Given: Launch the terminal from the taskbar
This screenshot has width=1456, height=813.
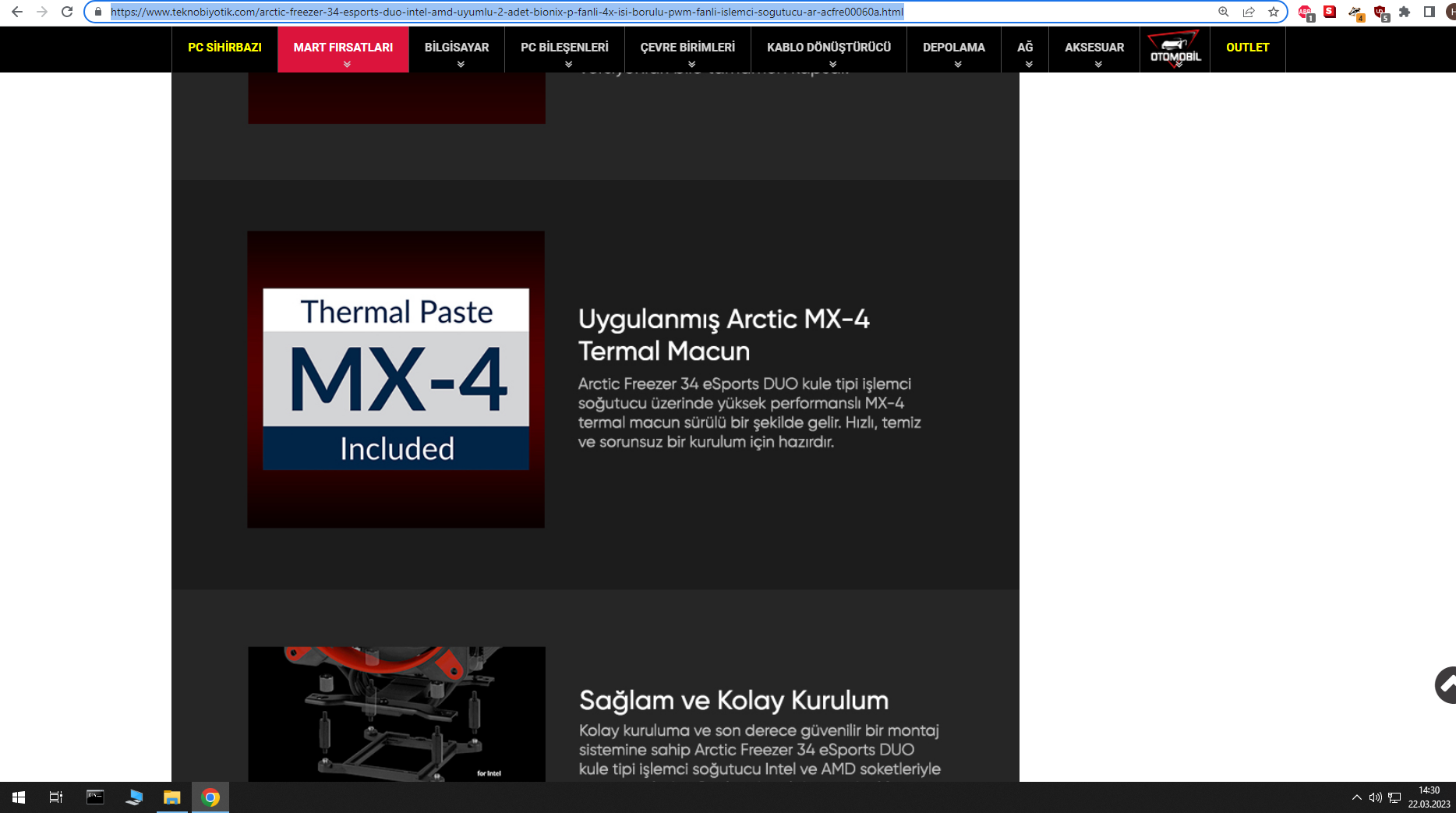Looking at the screenshot, I should click(x=95, y=797).
